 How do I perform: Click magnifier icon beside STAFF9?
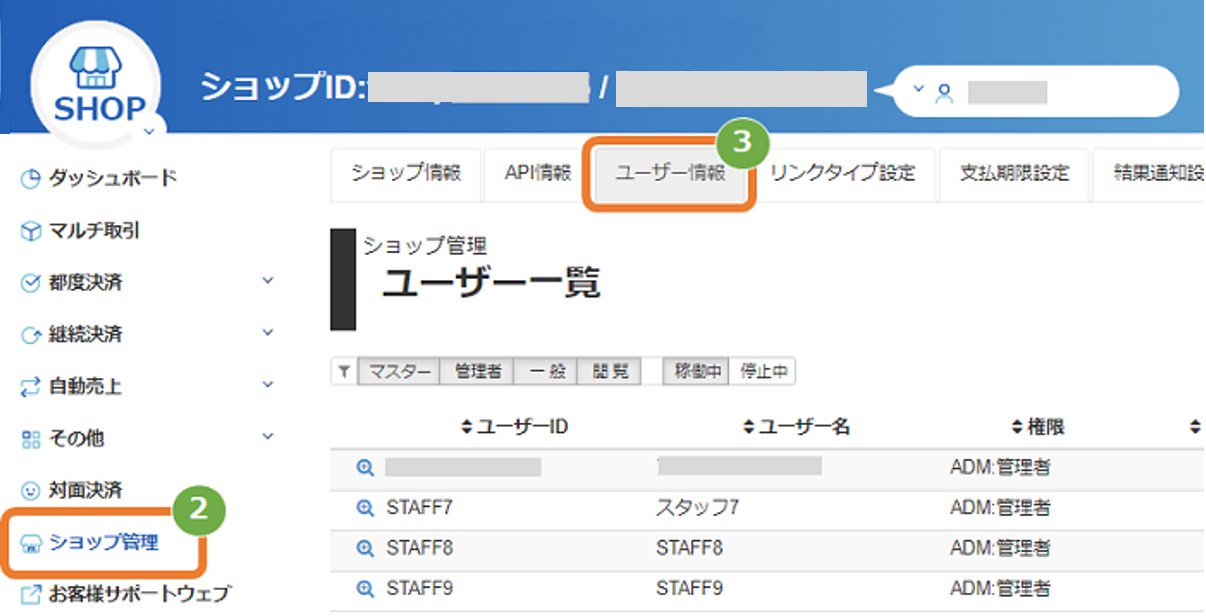coord(365,588)
